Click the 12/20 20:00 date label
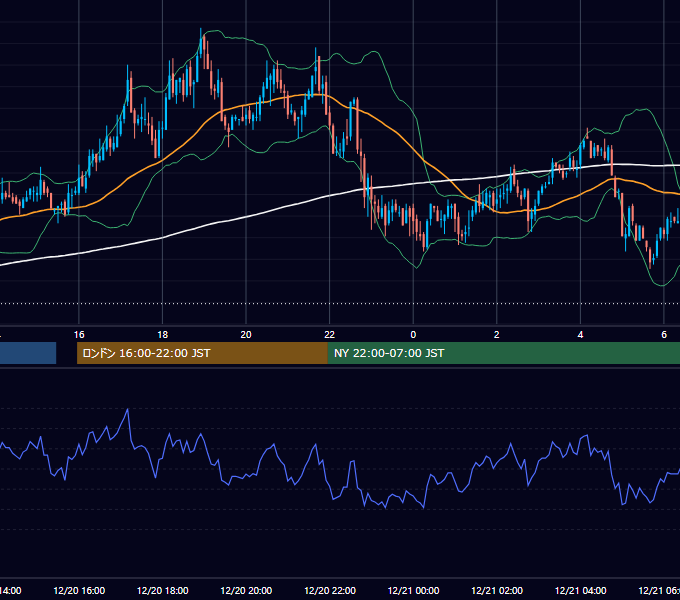The width and height of the screenshot is (680, 600). click(246, 590)
